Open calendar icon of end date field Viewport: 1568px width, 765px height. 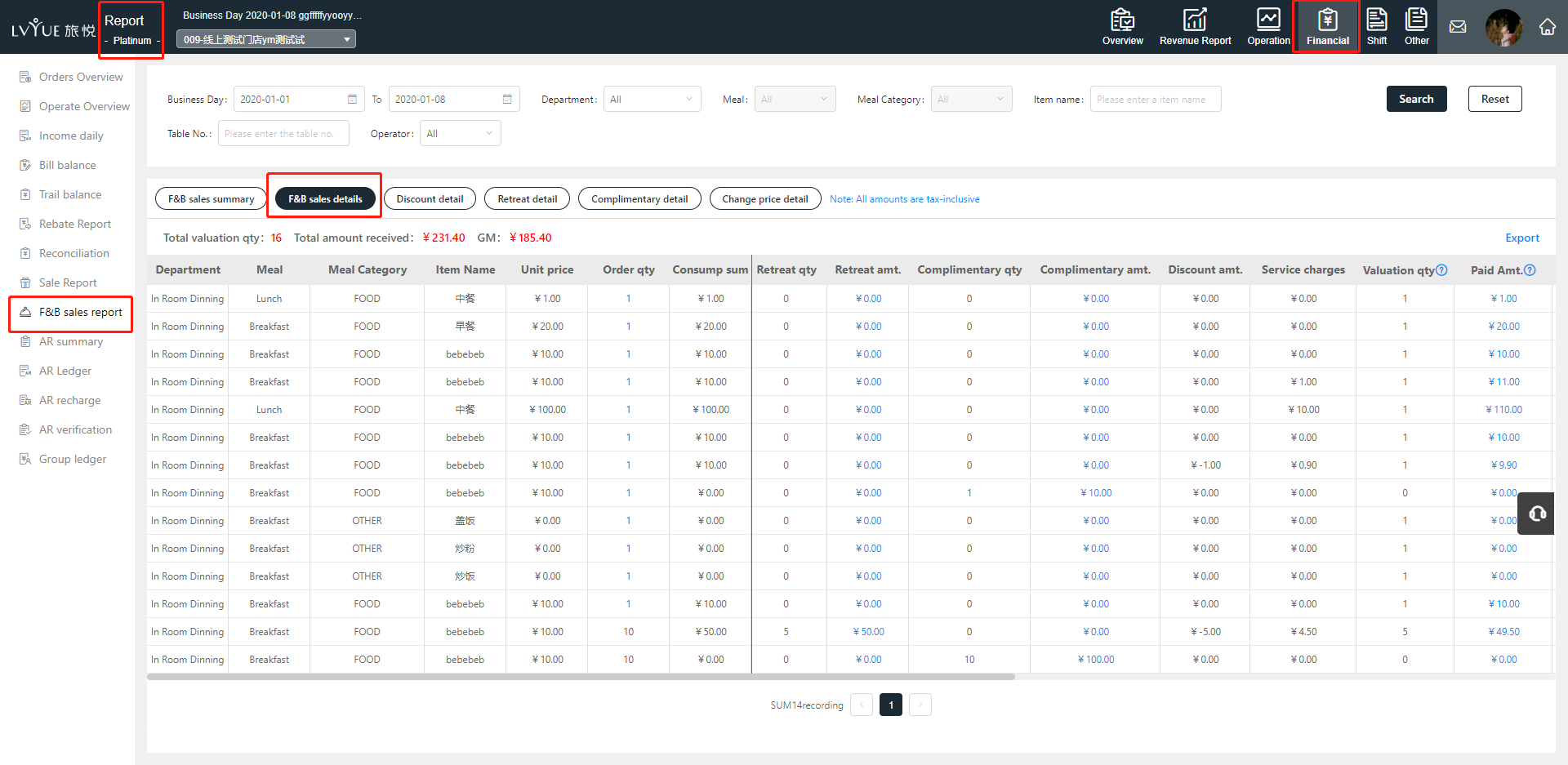click(x=507, y=100)
